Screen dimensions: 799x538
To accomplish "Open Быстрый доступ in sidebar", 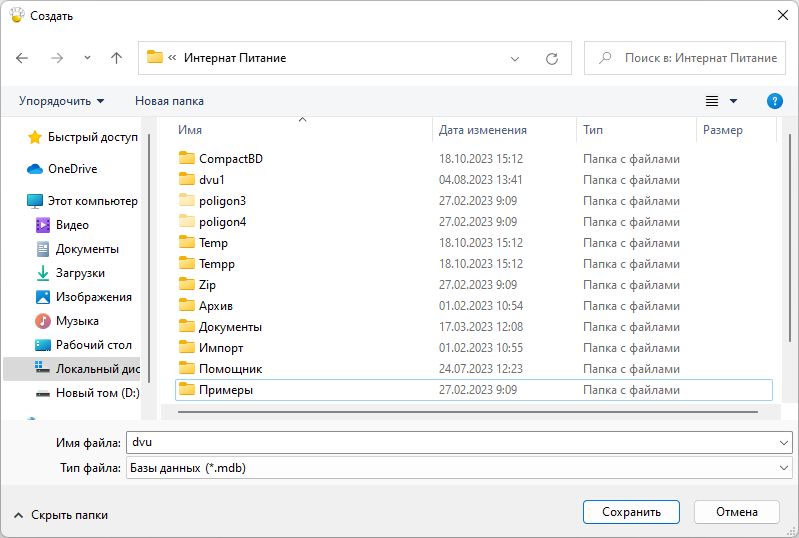I will coord(92,137).
